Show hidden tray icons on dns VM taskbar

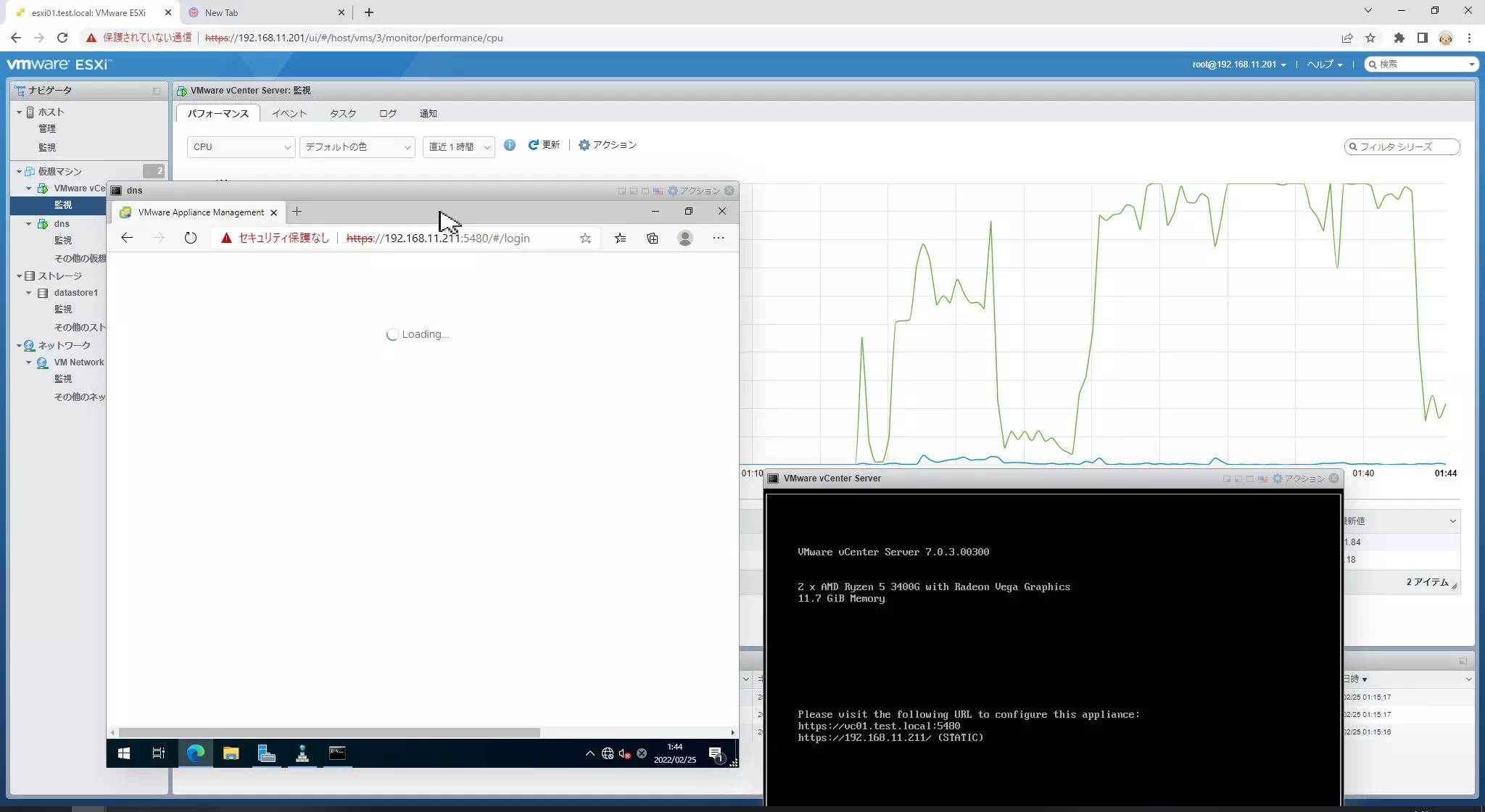(590, 753)
